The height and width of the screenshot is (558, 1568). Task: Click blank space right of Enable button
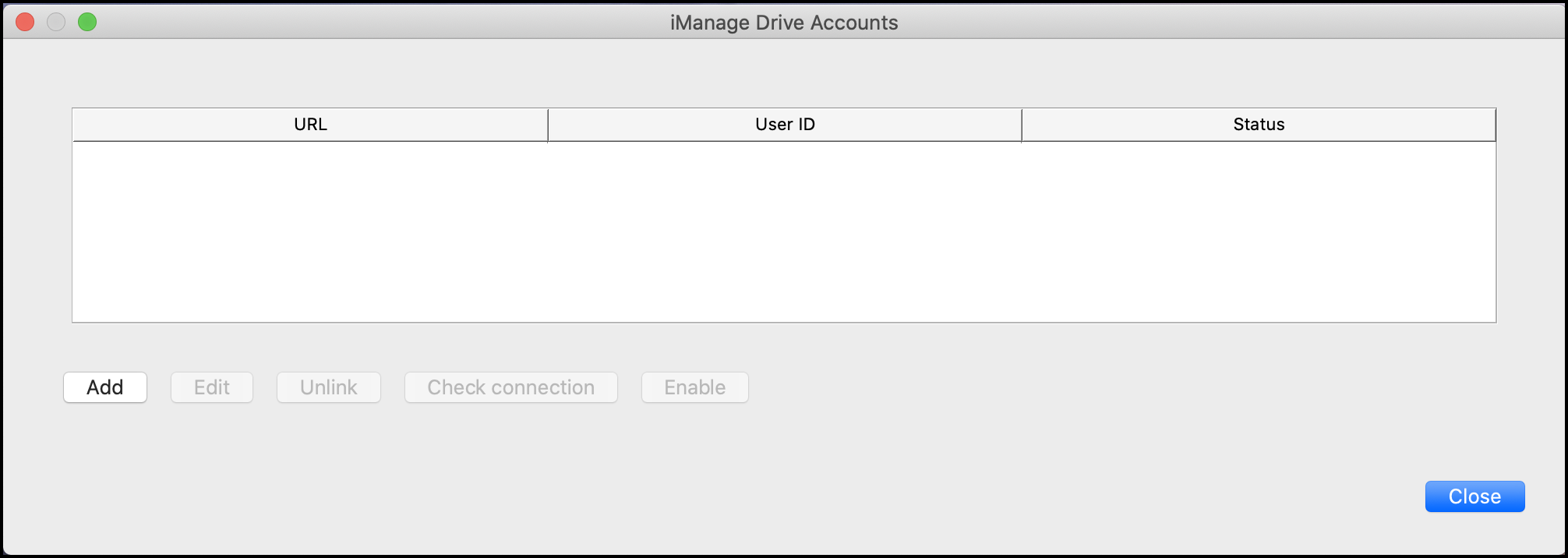tap(1013, 387)
